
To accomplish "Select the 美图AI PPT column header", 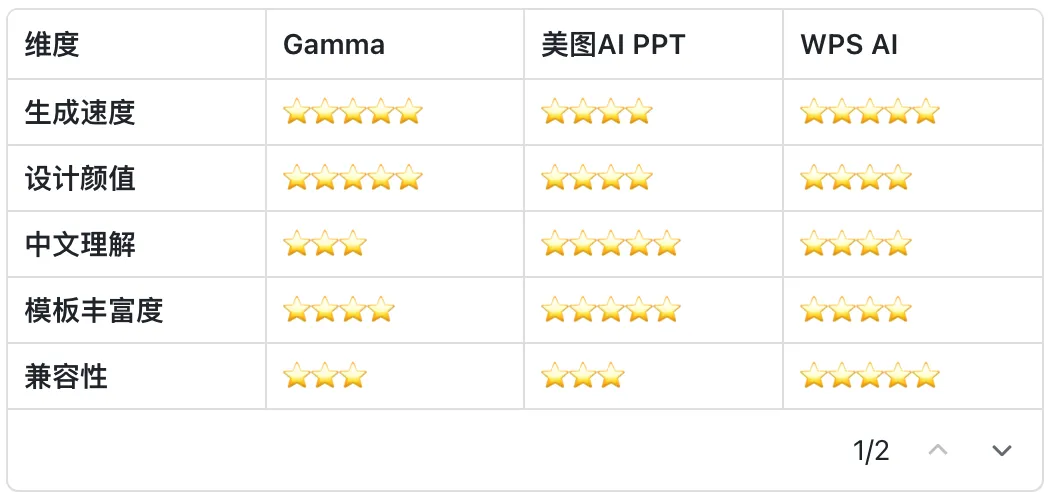I will 613,45.
